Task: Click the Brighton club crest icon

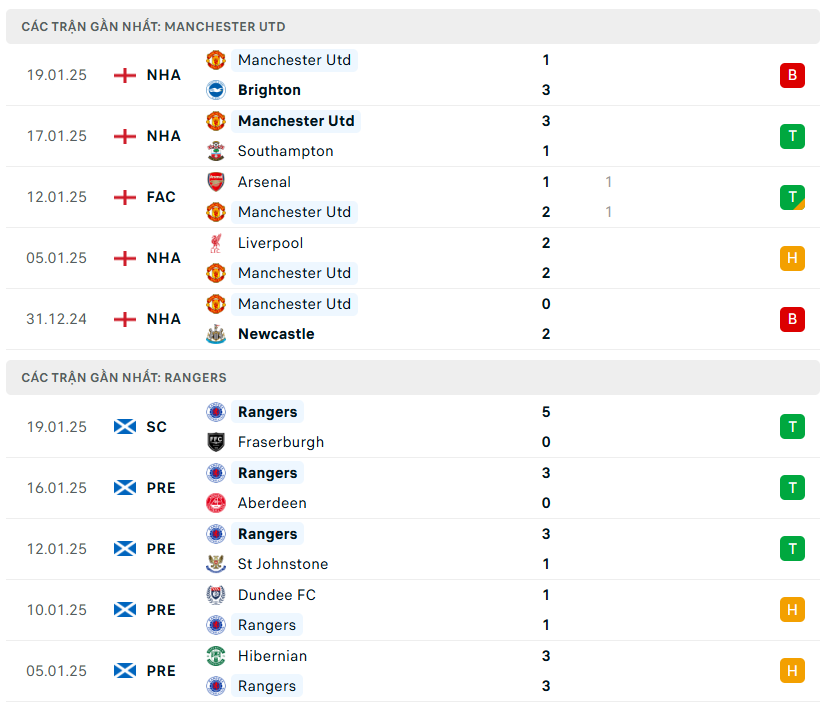Action: tap(216, 90)
